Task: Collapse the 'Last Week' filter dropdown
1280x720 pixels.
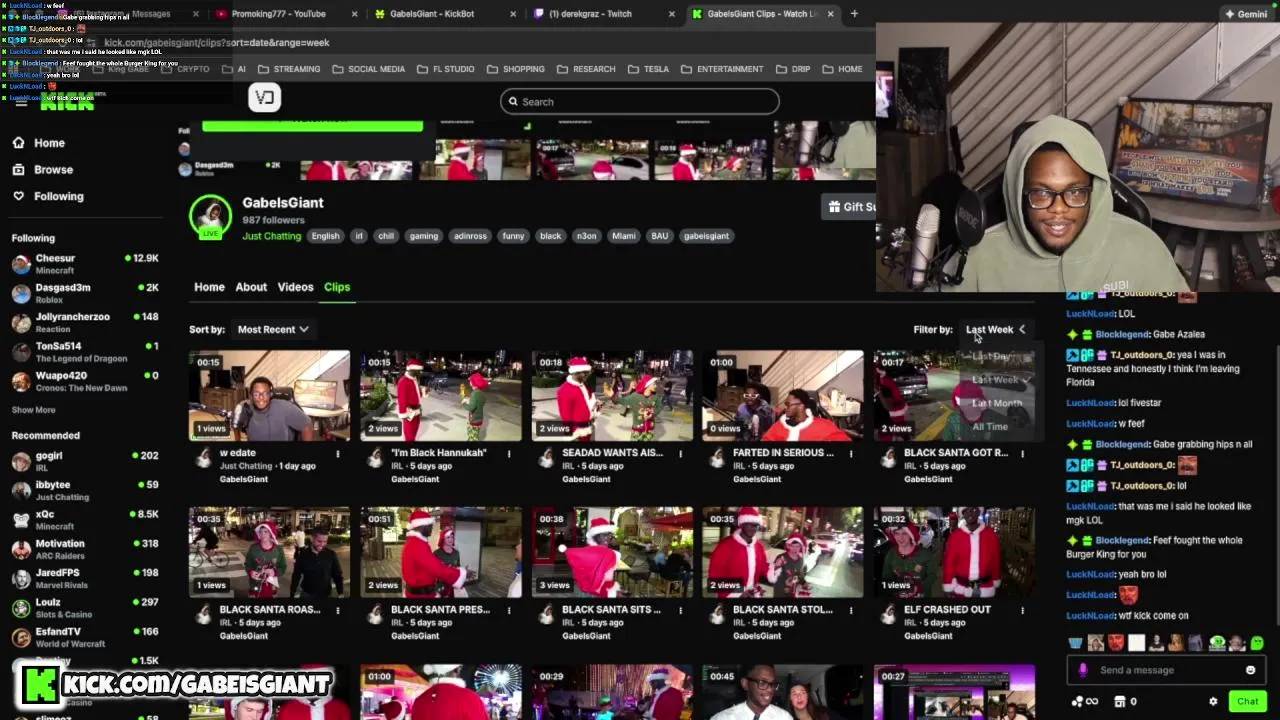Action: coord(996,329)
